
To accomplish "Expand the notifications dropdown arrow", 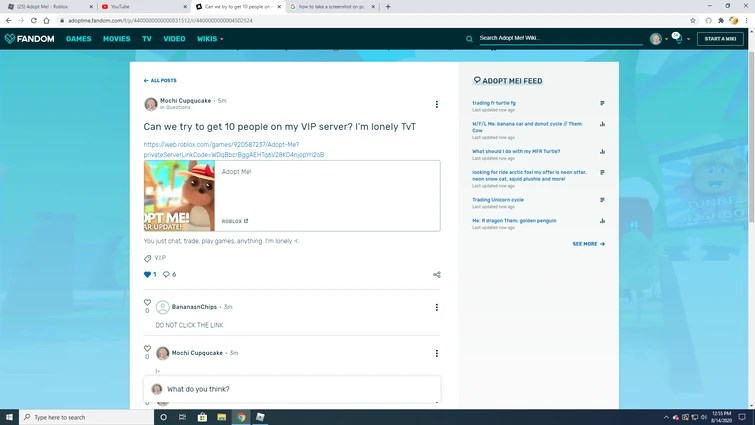I will [688, 39].
